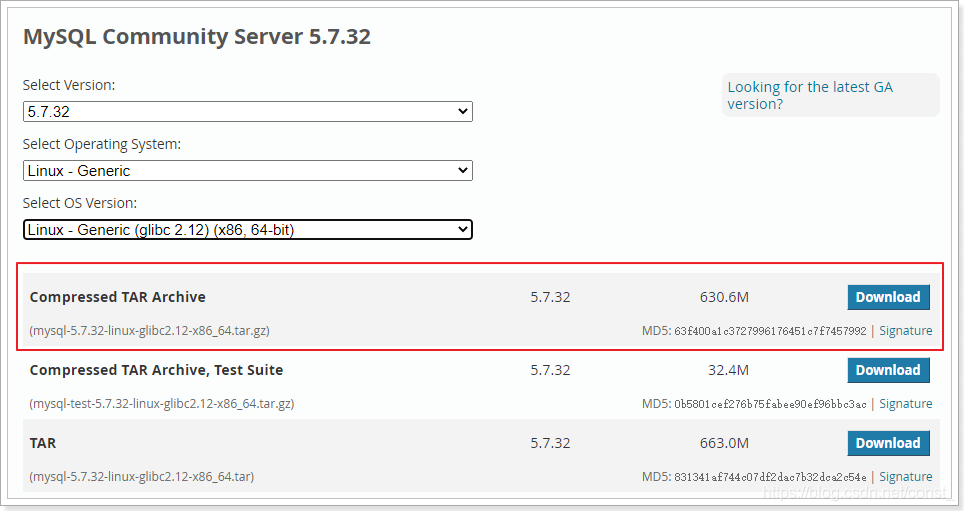The image size is (964, 511).
Task: Click version 5.7.32 in Test Suite row
Action: [550, 370]
